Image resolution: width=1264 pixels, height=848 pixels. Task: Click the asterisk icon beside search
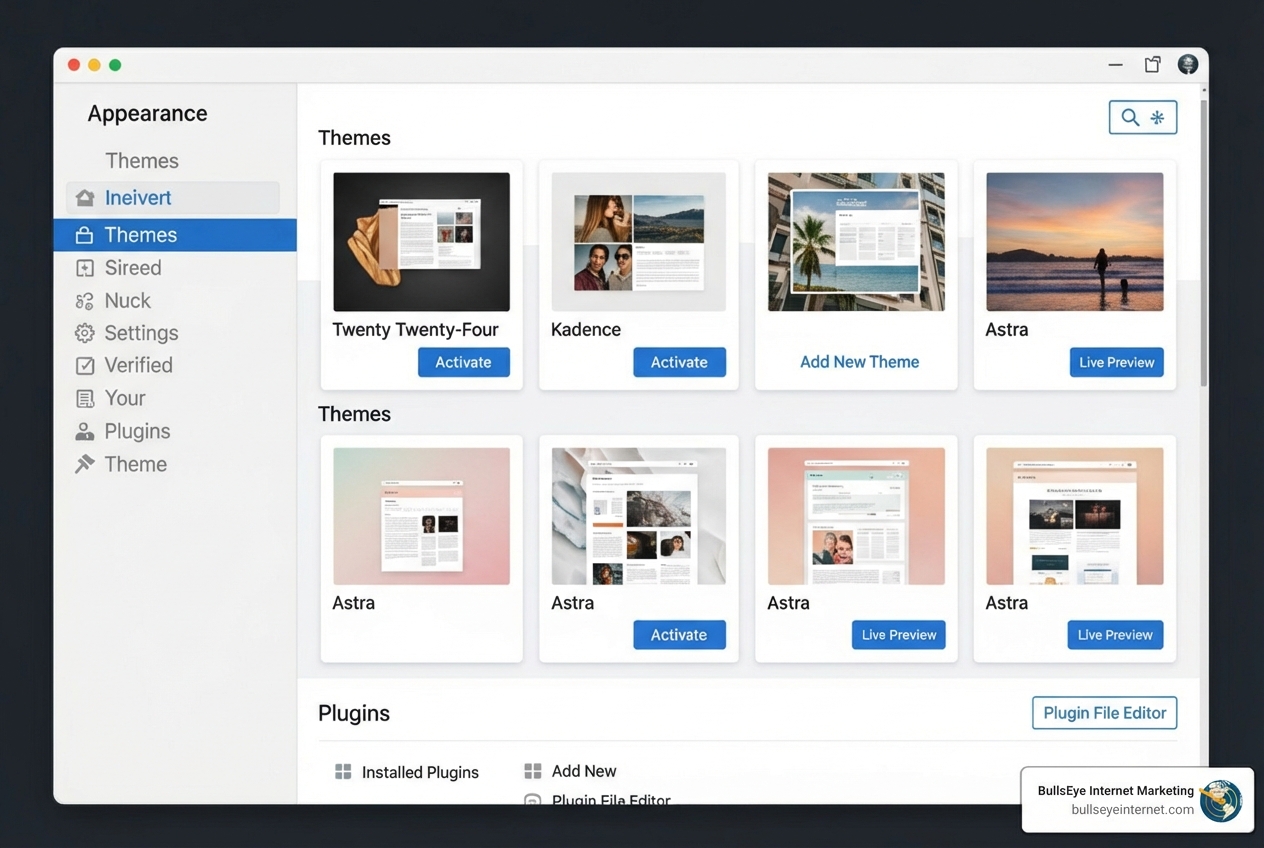point(1157,117)
